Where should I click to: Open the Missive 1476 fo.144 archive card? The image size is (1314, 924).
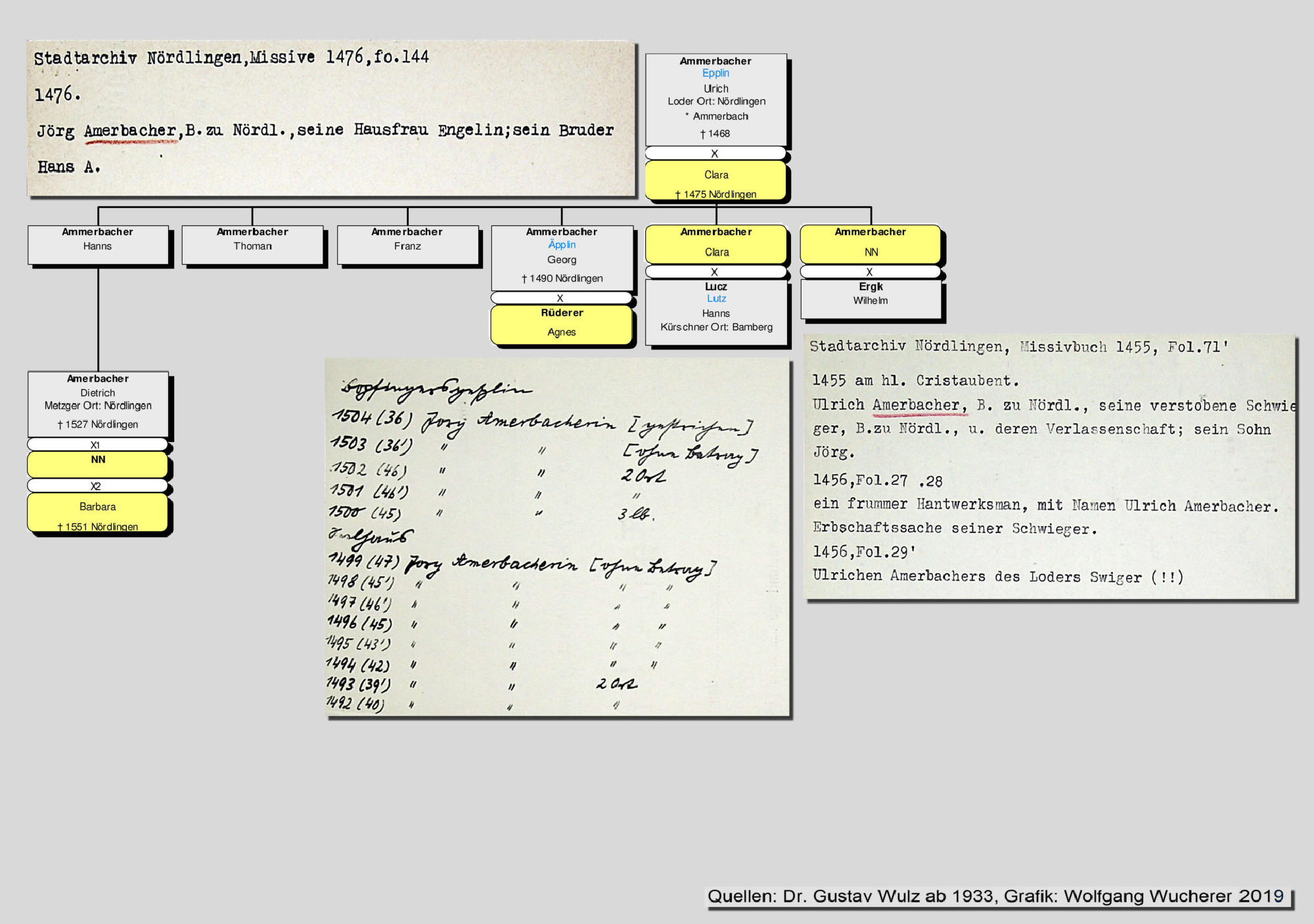331,118
